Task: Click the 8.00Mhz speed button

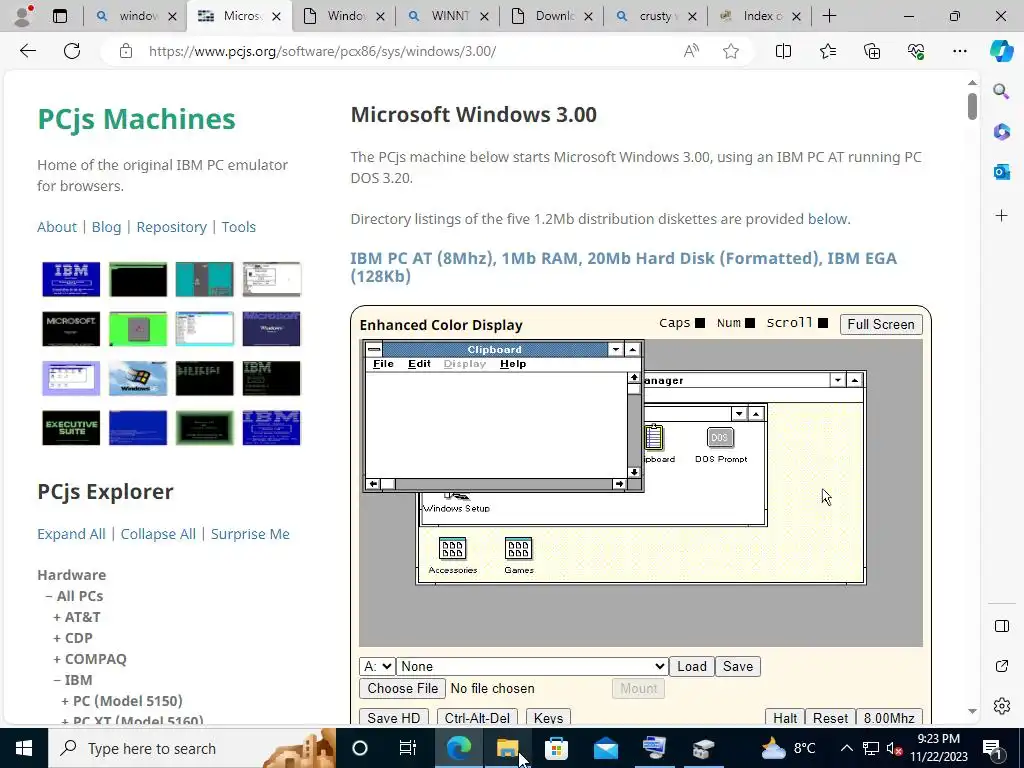Action: tap(889, 718)
